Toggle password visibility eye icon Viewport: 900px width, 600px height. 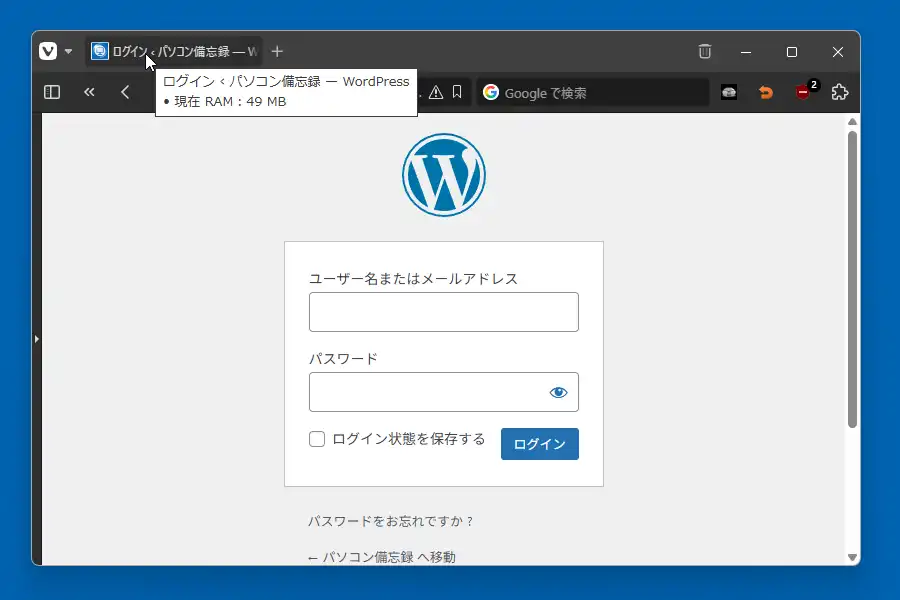pos(558,392)
